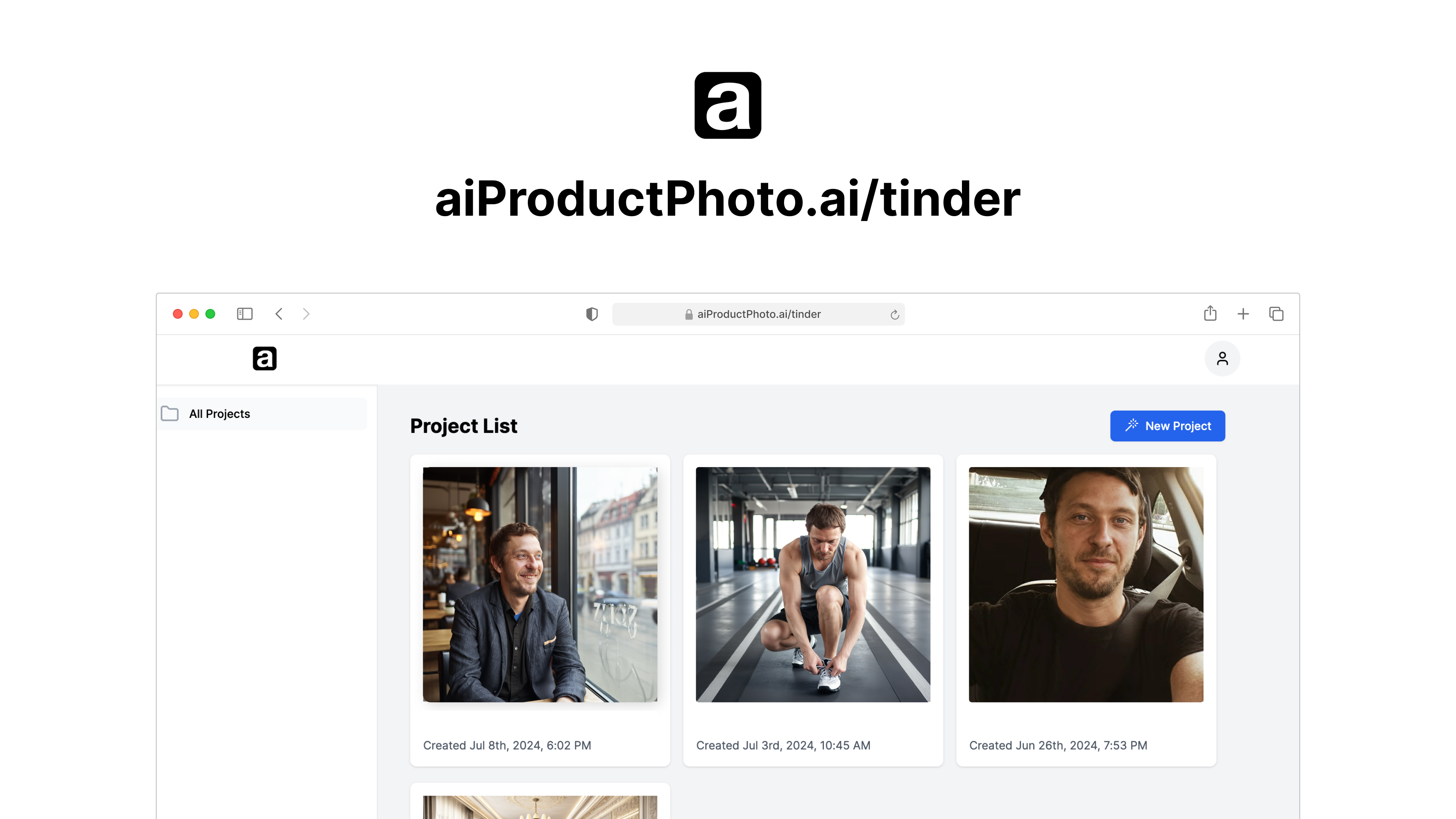Toggle the Safari sidebar icon

(245, 314)
